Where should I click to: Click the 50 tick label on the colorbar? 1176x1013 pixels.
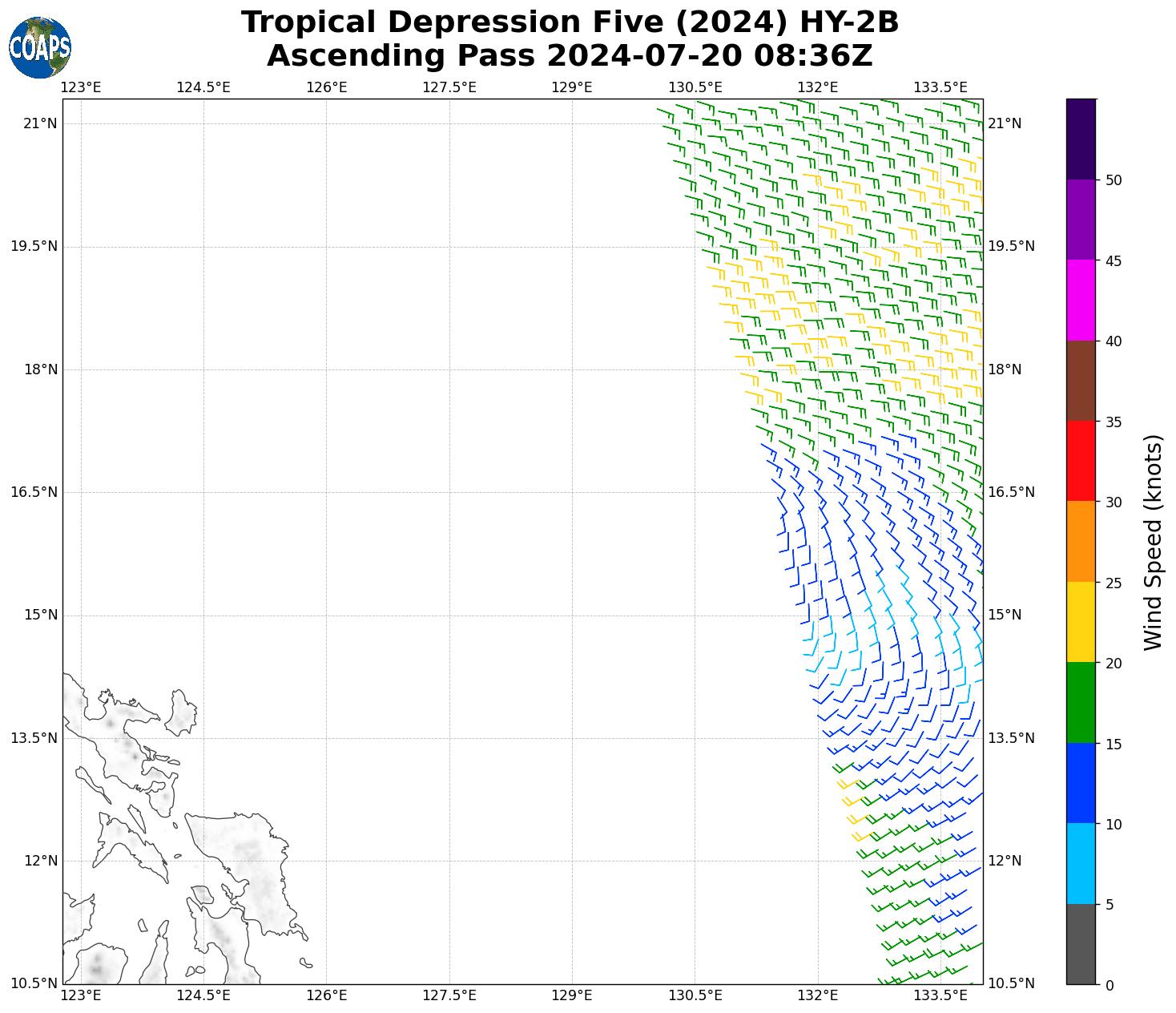tap(1113, 180)
